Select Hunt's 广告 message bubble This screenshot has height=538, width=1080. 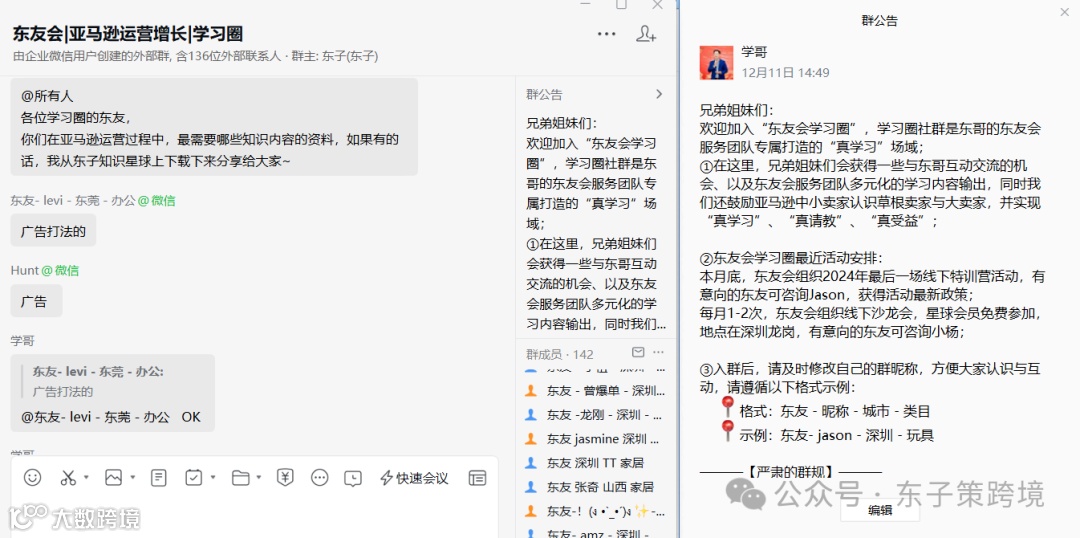click(36, 301)
